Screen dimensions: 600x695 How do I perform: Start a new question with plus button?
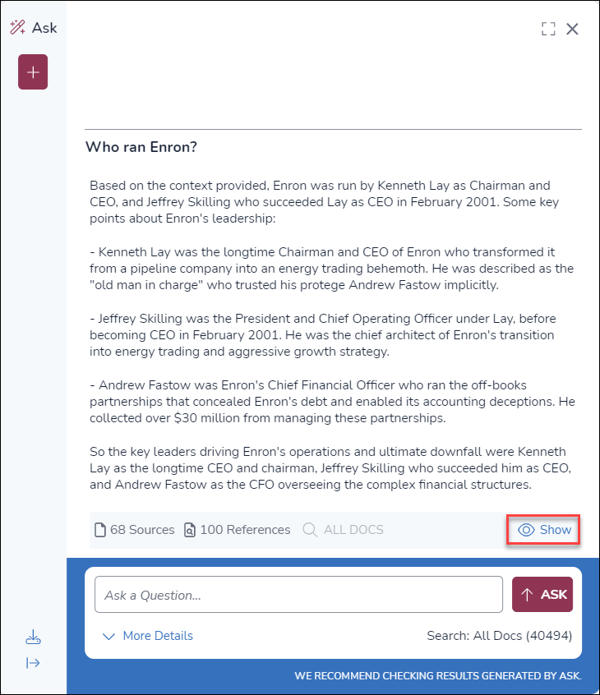coord(33,72)
